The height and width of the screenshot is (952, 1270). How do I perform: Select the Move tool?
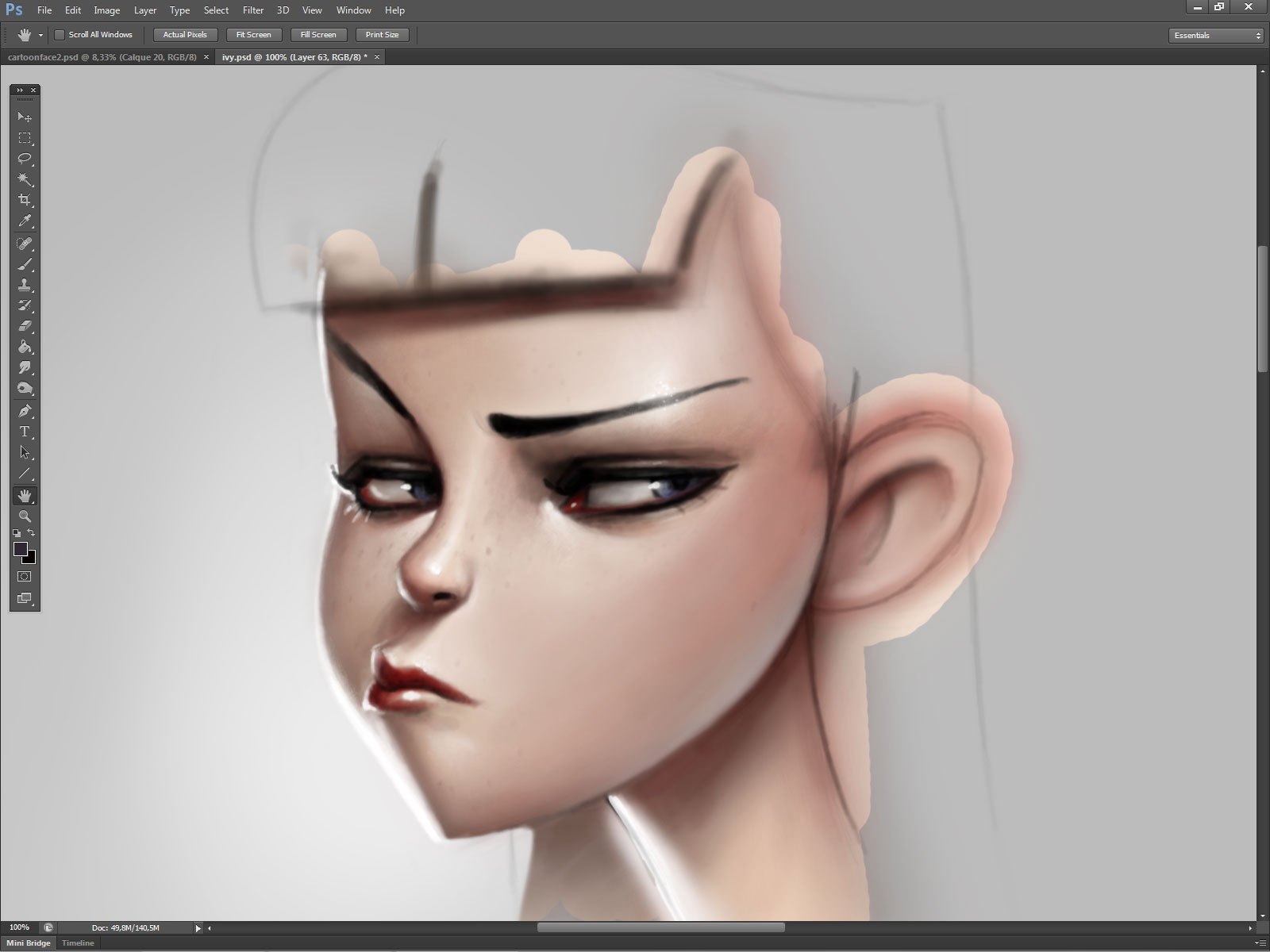pos(24,117)
